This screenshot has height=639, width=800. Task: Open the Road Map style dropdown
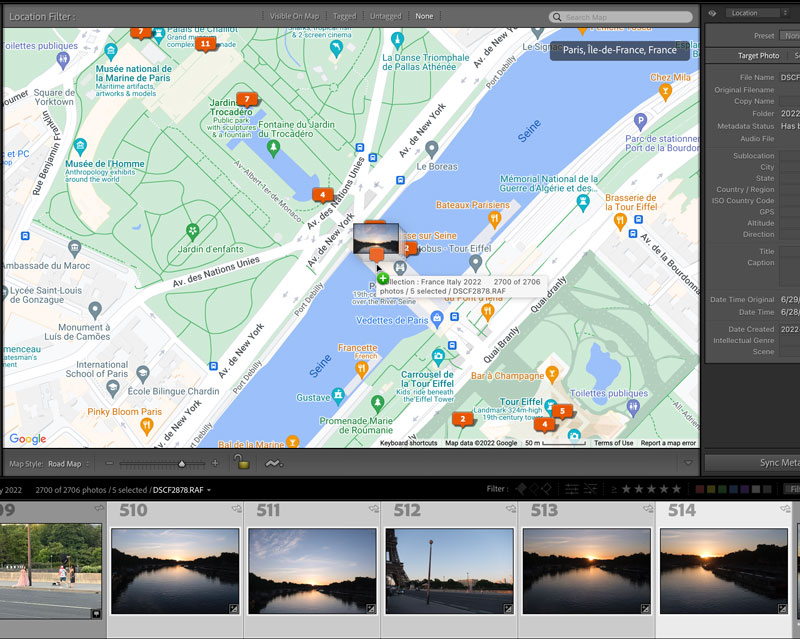coord(66,464)
